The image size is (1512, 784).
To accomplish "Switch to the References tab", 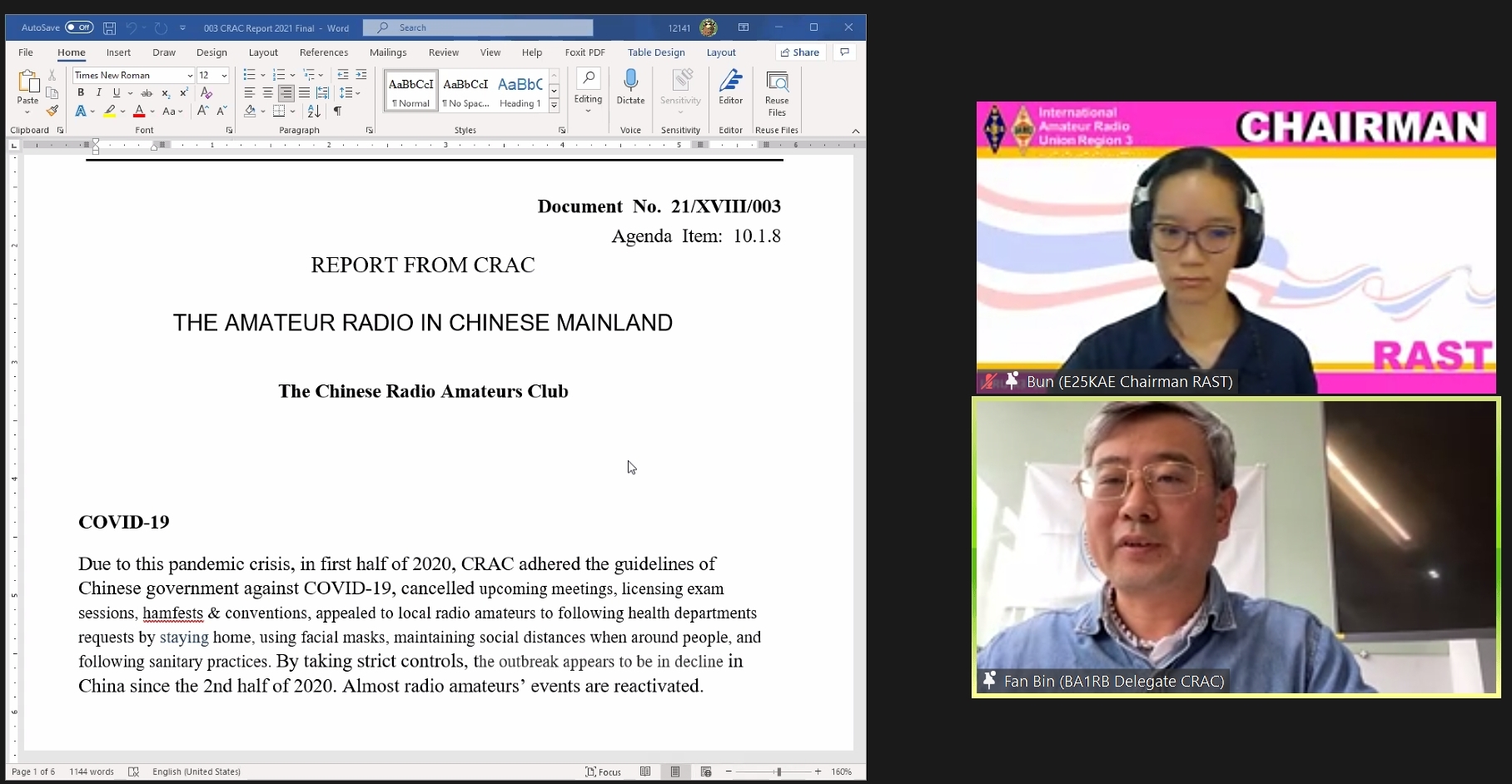I will (x=324, y=52).
